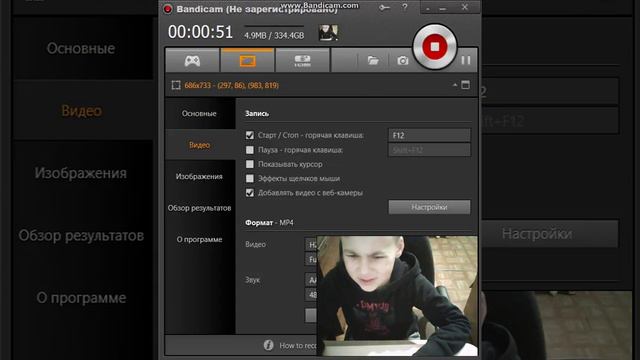
Task: Select Видео in the background enlarged menu
Action: [x=81, y=111]
